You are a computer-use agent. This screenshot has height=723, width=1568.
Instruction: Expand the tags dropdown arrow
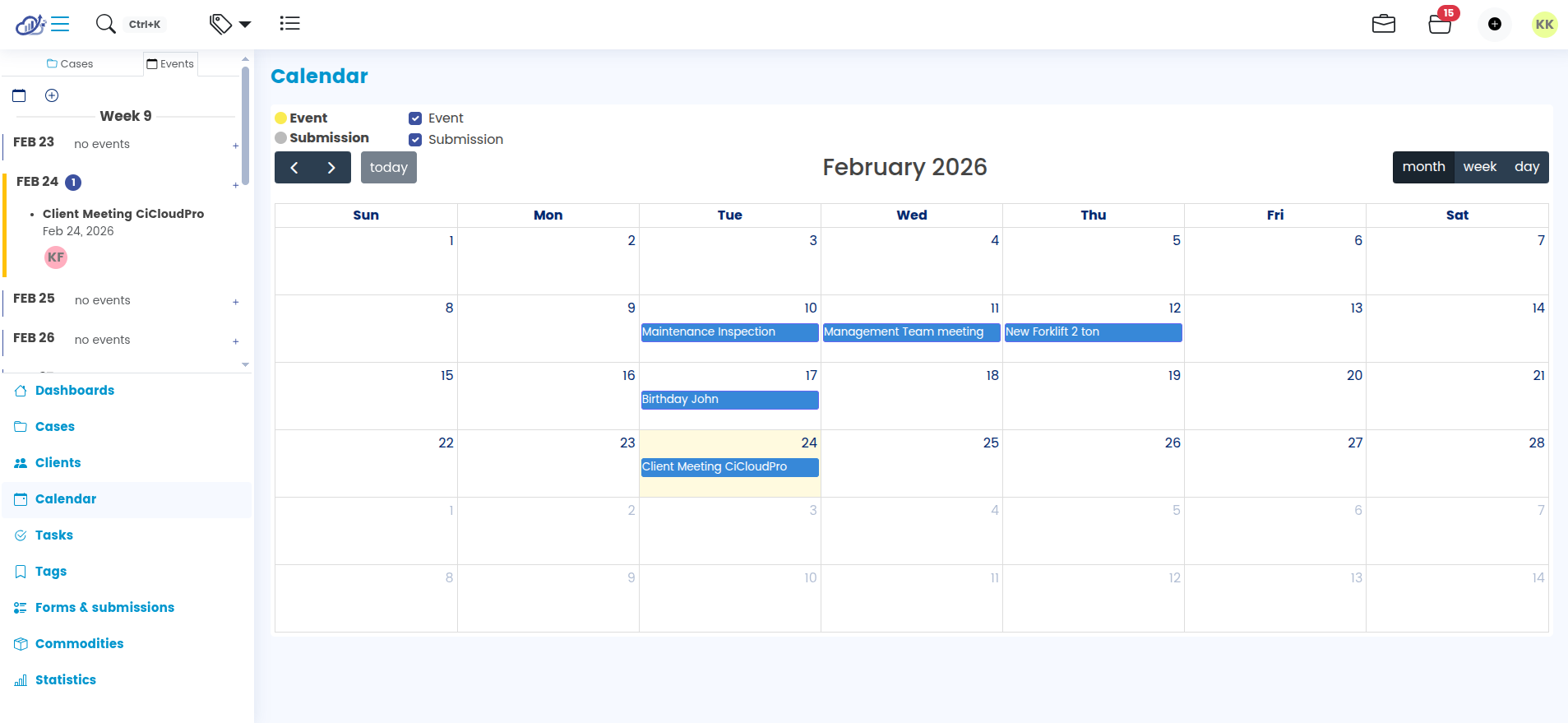(245, 25)
